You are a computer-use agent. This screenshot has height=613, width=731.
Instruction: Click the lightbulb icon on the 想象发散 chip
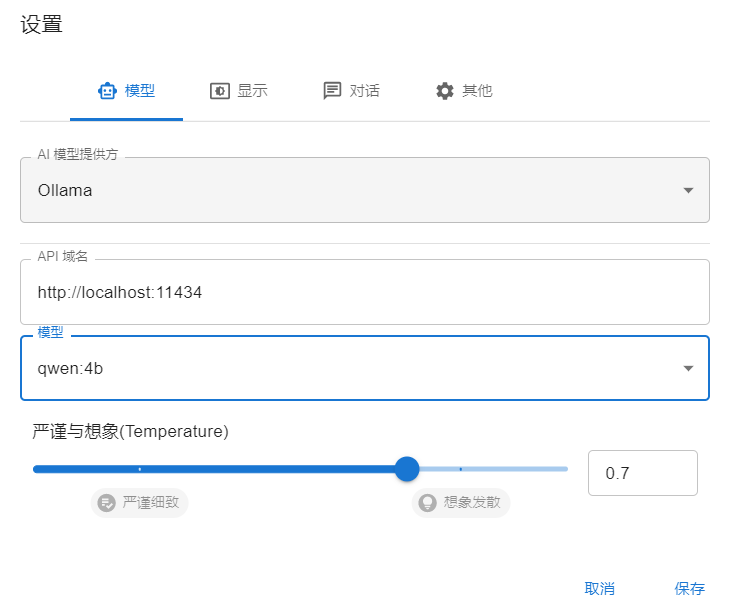pos(428,502)
